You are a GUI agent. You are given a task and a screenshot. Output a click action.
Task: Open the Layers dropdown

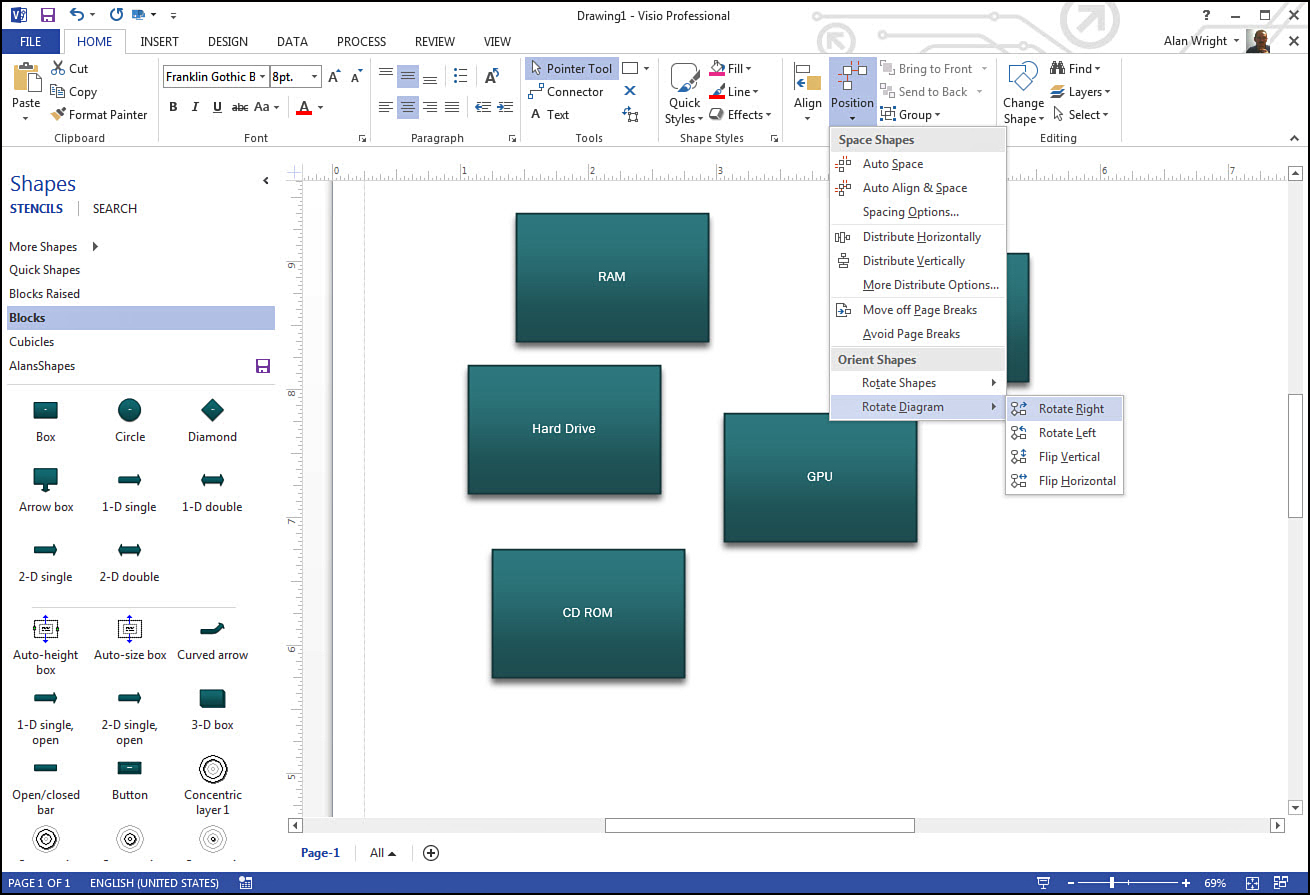point(1107,92)
